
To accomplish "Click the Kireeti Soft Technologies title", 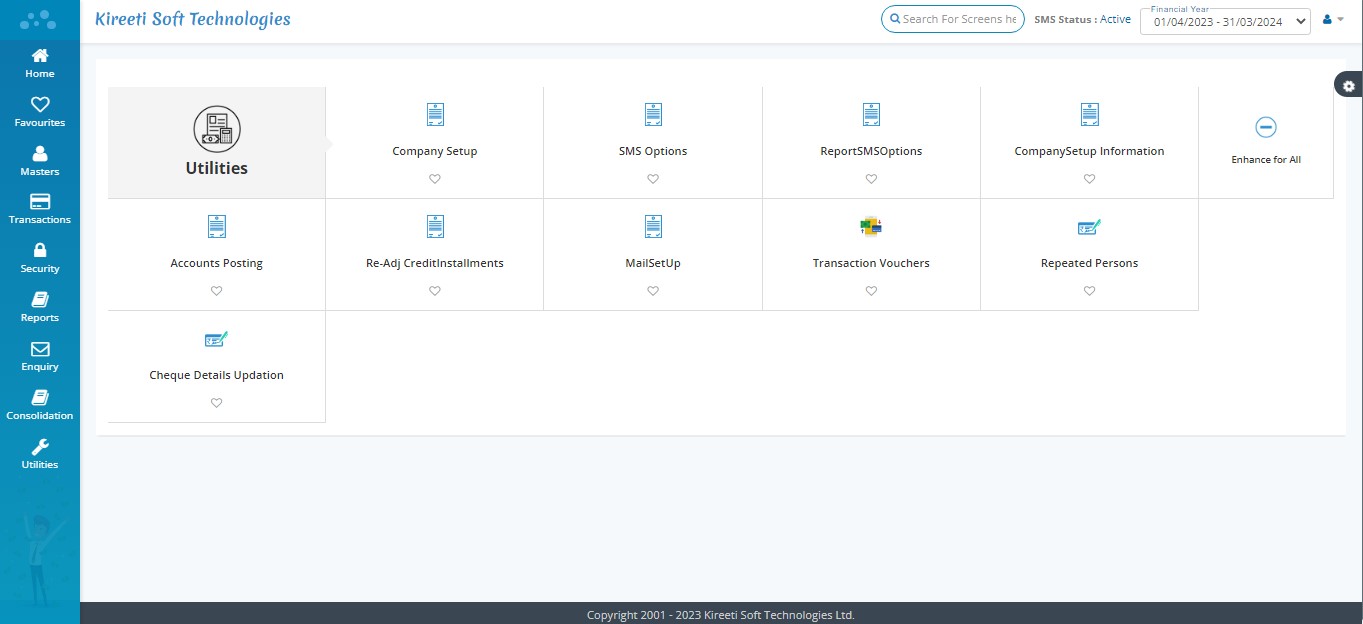I will (193, 19).
